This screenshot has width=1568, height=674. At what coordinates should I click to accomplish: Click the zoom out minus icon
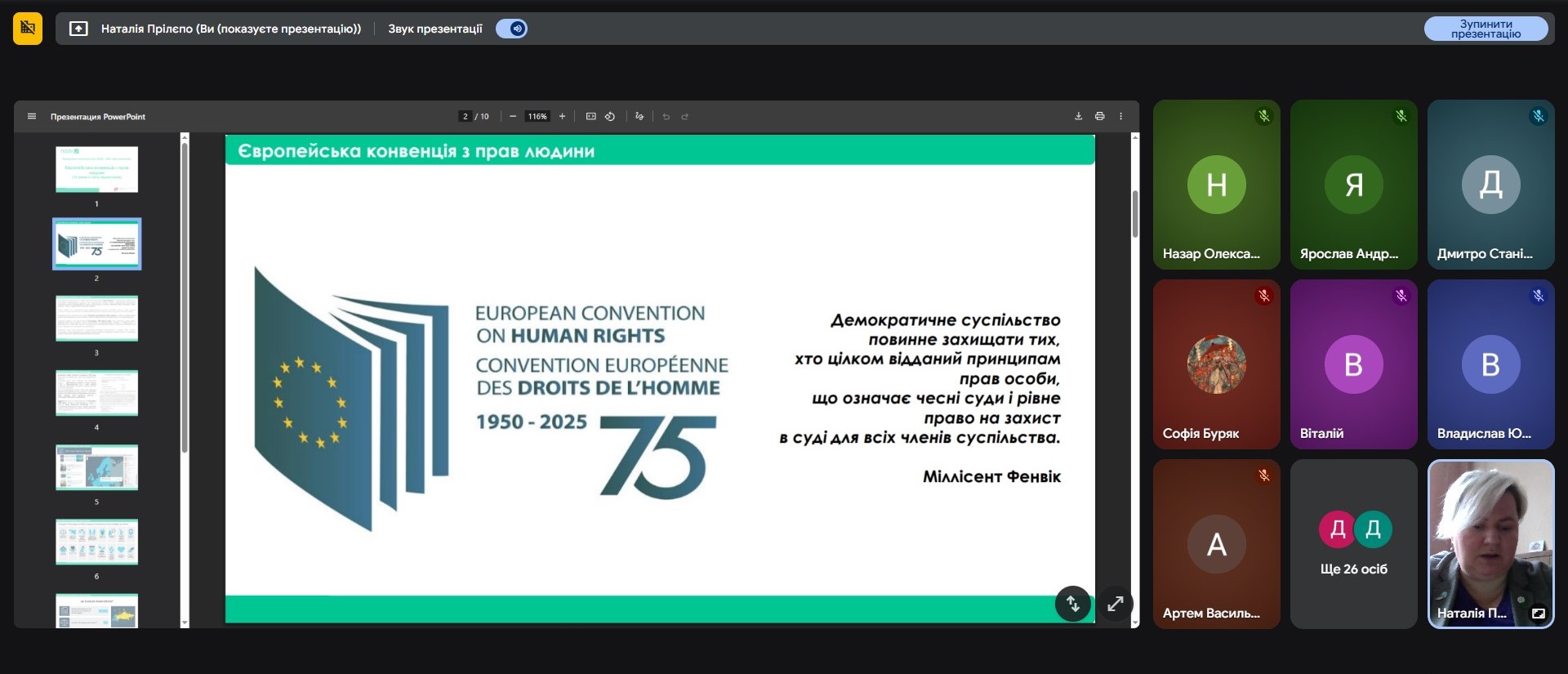[x=513, y=117]
